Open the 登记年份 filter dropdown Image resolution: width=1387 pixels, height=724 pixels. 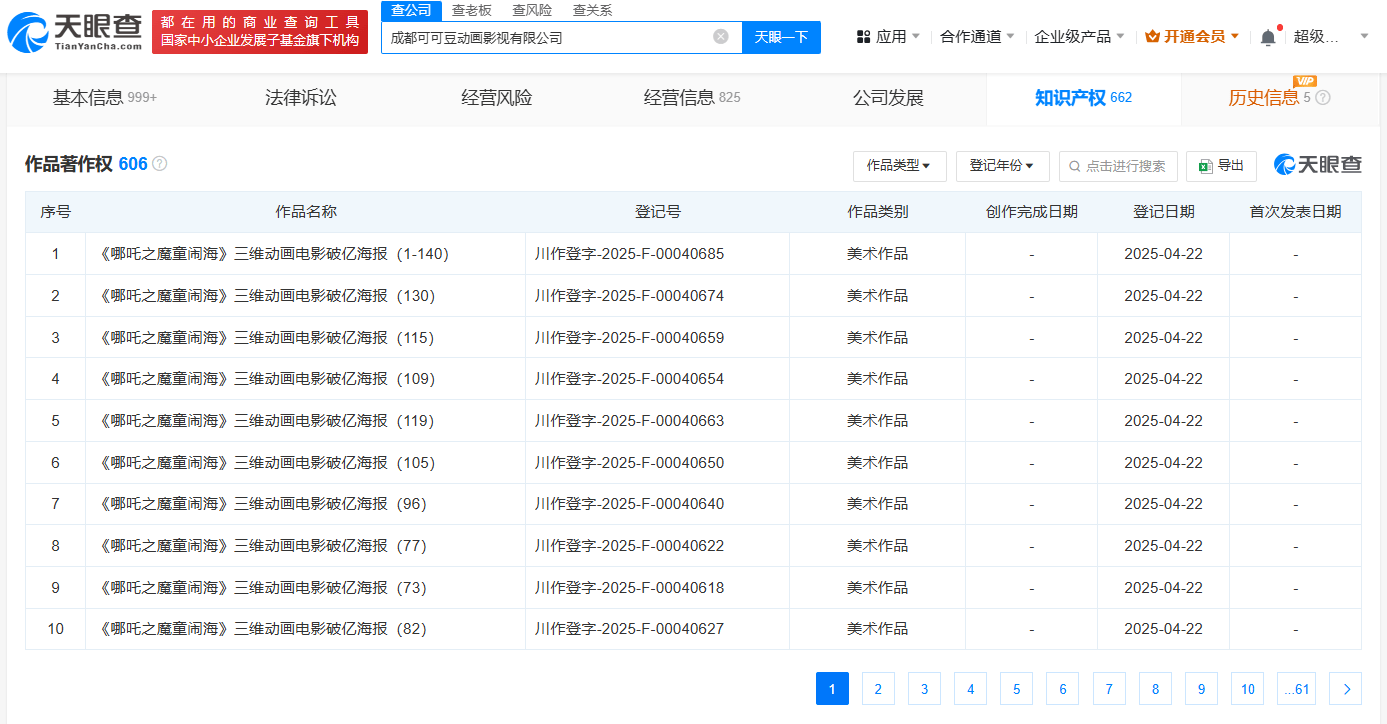[1002, 166]
